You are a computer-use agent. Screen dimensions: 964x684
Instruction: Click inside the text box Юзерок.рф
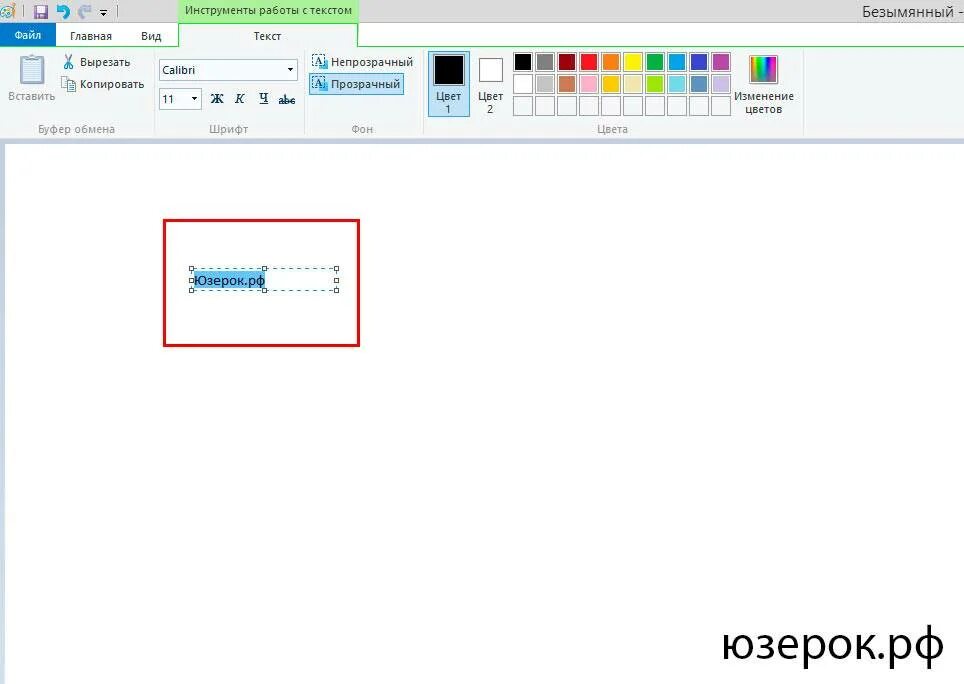(264, 280)
